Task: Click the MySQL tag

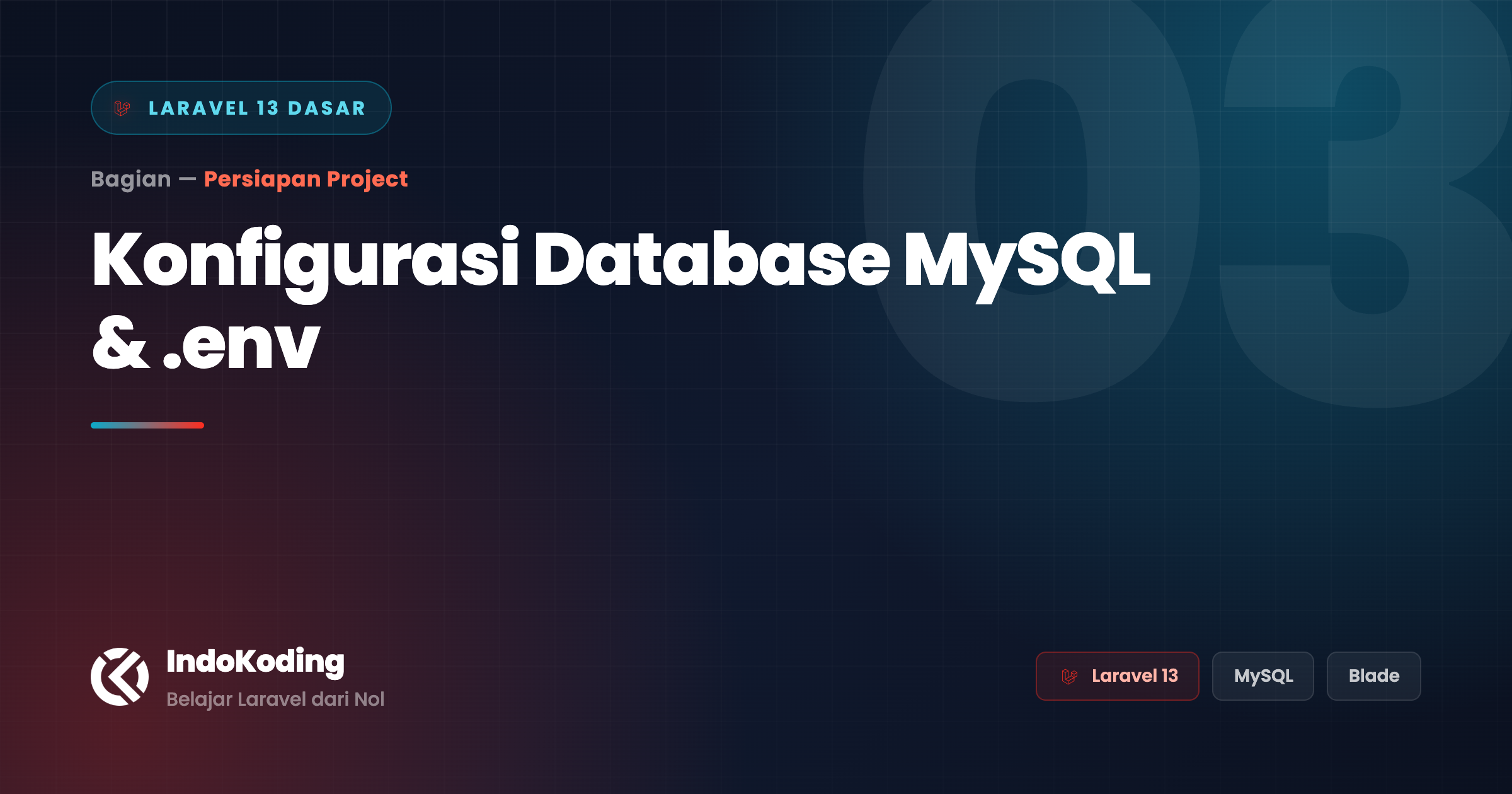Action: coord(1263,676)
